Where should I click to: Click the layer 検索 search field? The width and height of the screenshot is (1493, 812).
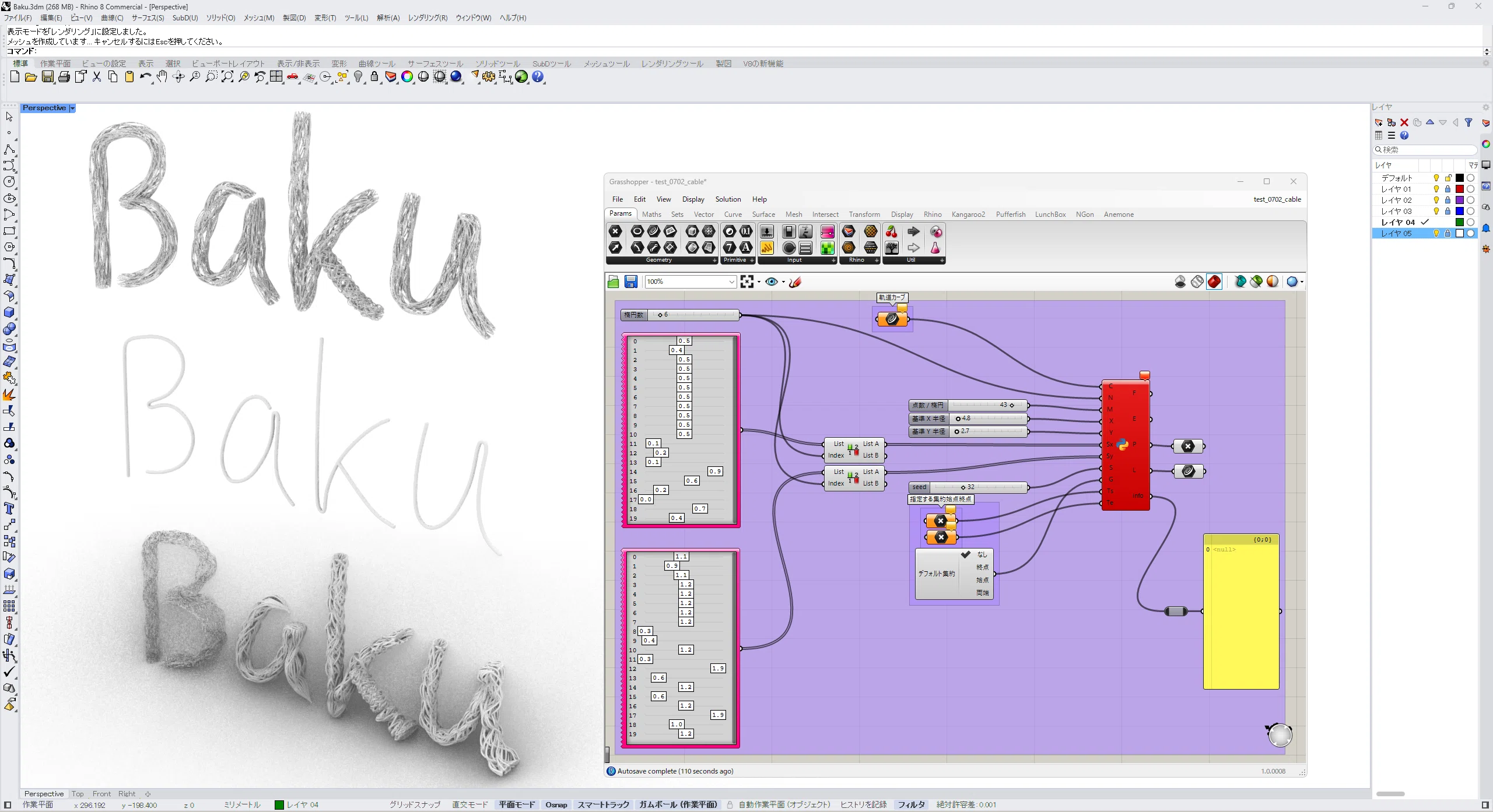click(1425, 150)
